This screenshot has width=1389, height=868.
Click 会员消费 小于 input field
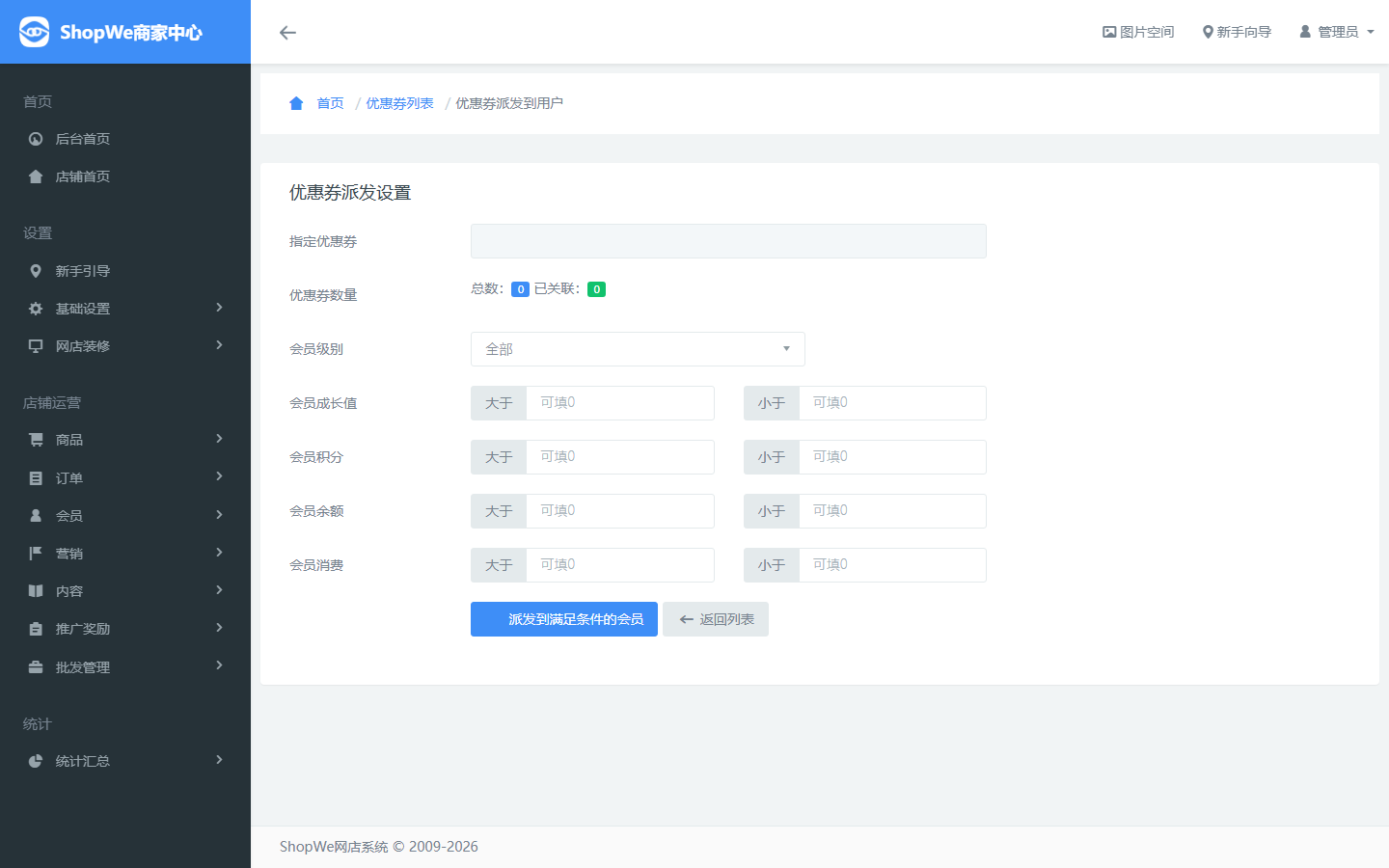tap(892, 565)
